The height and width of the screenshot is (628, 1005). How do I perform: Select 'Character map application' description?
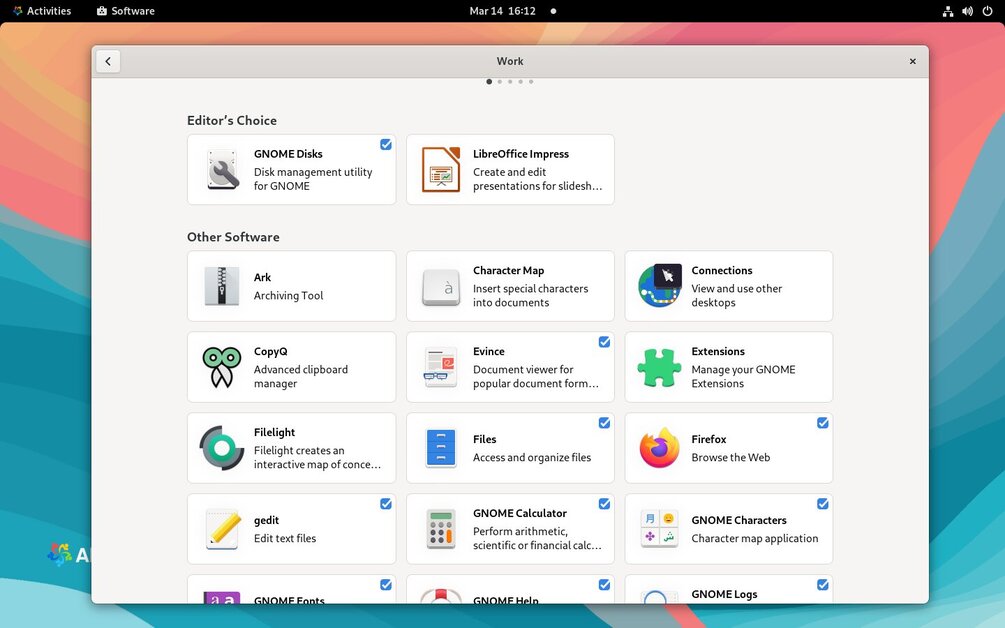click(x=755, y=538)
